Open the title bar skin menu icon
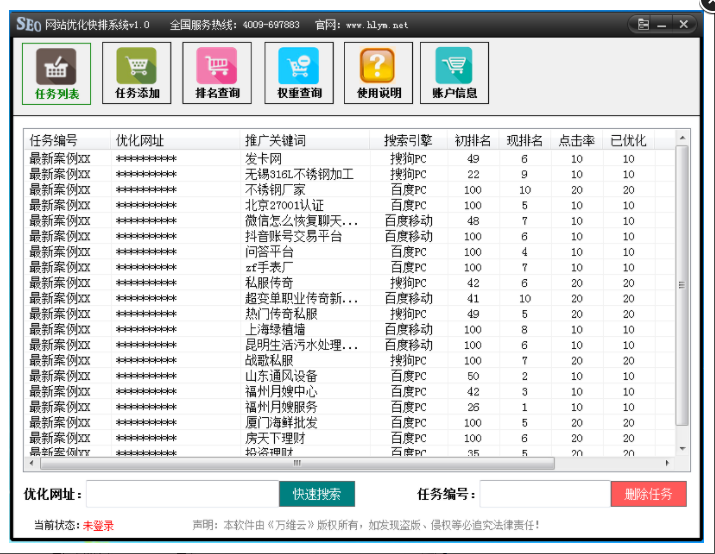This screenshot has width=715, height=554. pyautogui.click(x=643, y=24)
